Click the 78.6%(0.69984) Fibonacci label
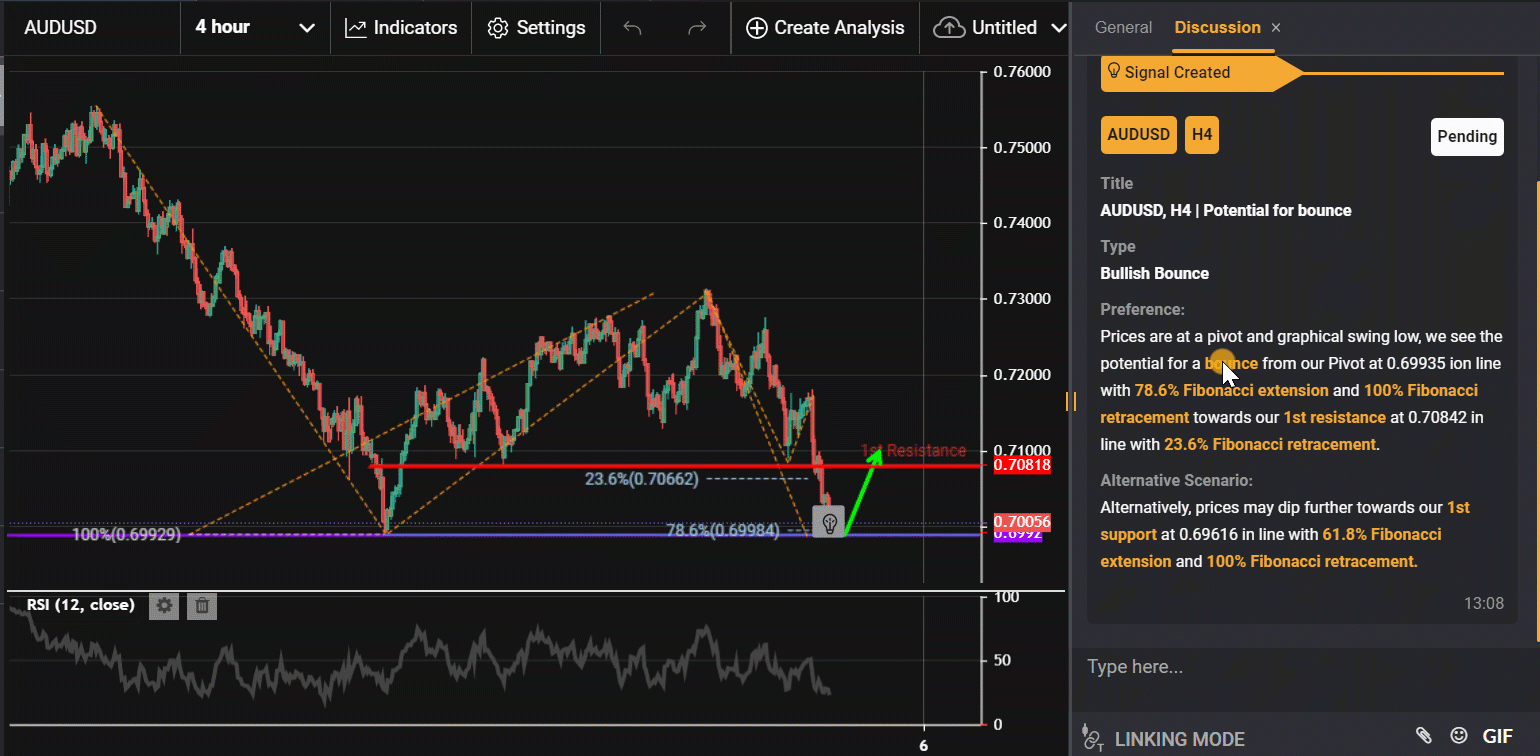The width and height of the screenshot is (1540, 756). click(723, 531)
